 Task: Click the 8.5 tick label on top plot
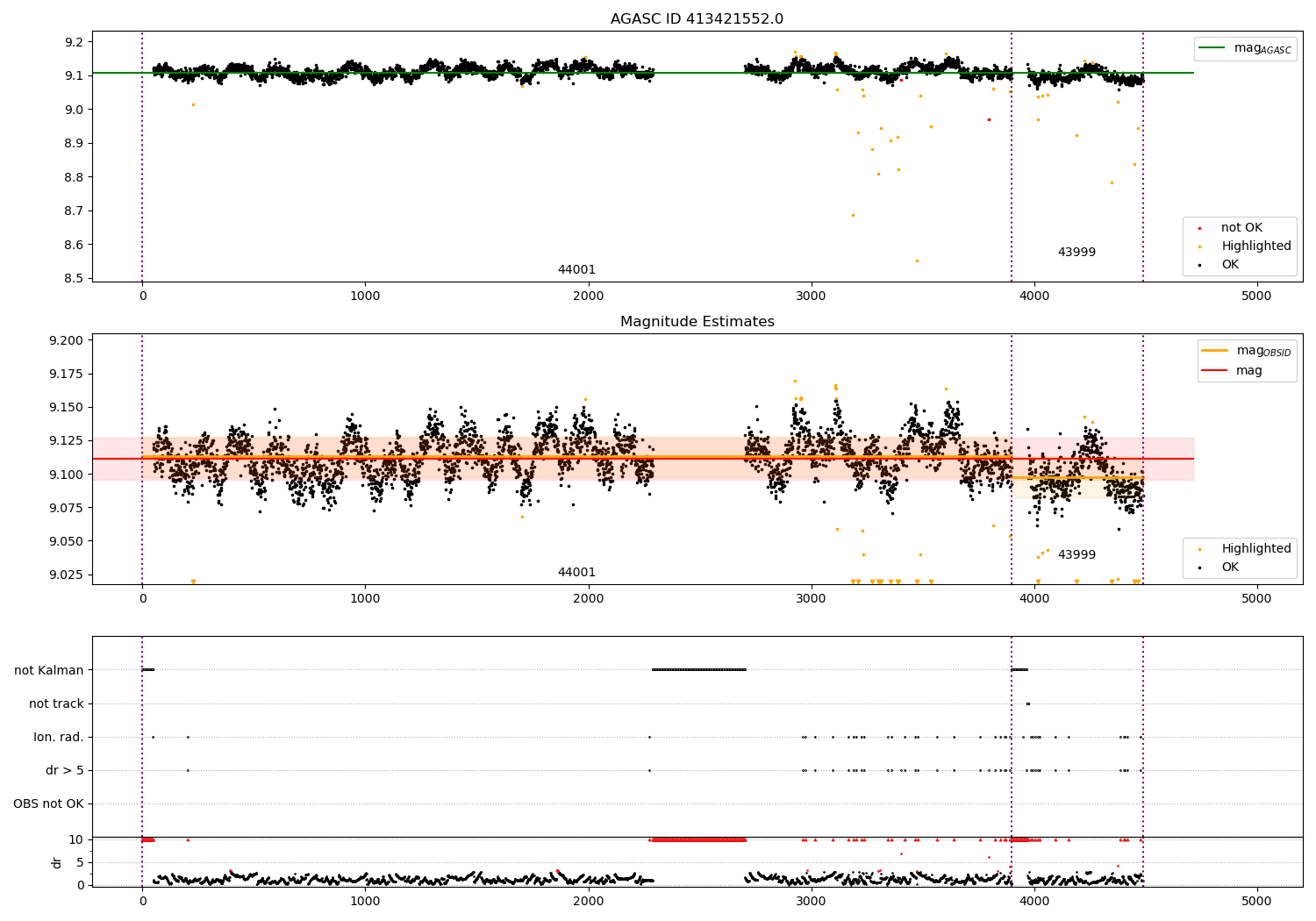pos(75,278)
